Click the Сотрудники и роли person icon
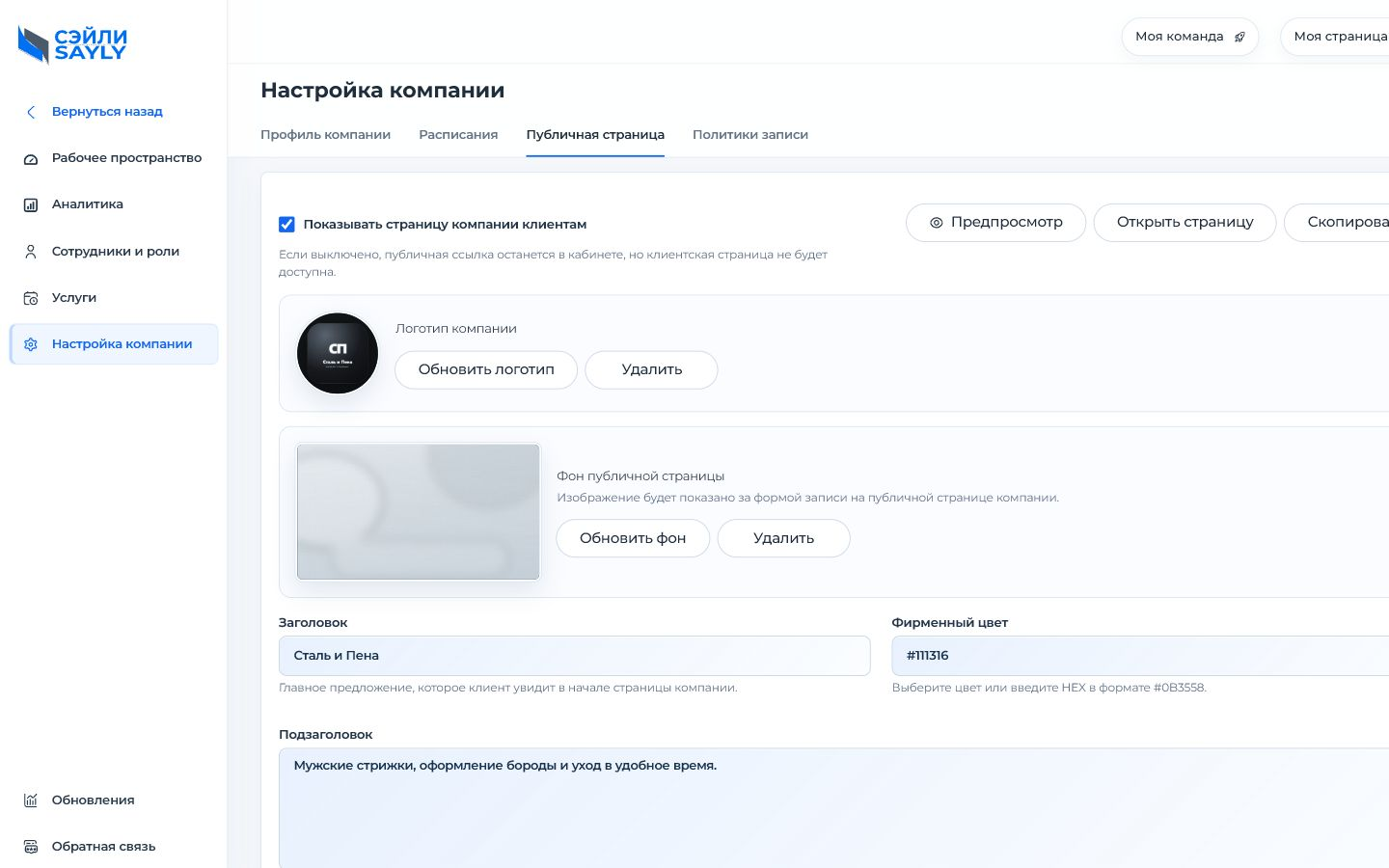The height and width of the screenshot is (868, 1389). click(x=31, y=252)
